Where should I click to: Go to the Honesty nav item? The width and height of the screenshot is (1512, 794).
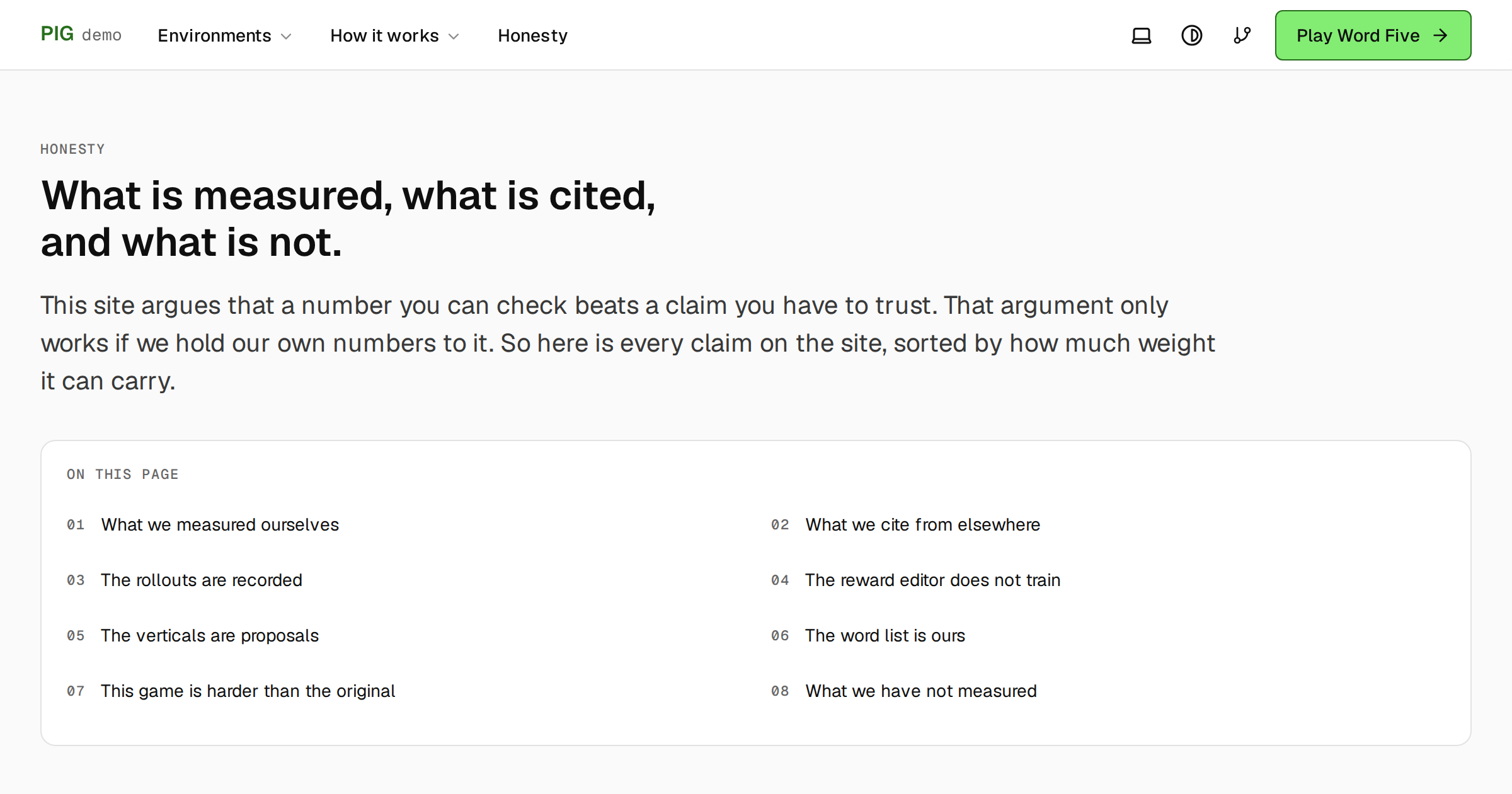click(x=532, y=35)
